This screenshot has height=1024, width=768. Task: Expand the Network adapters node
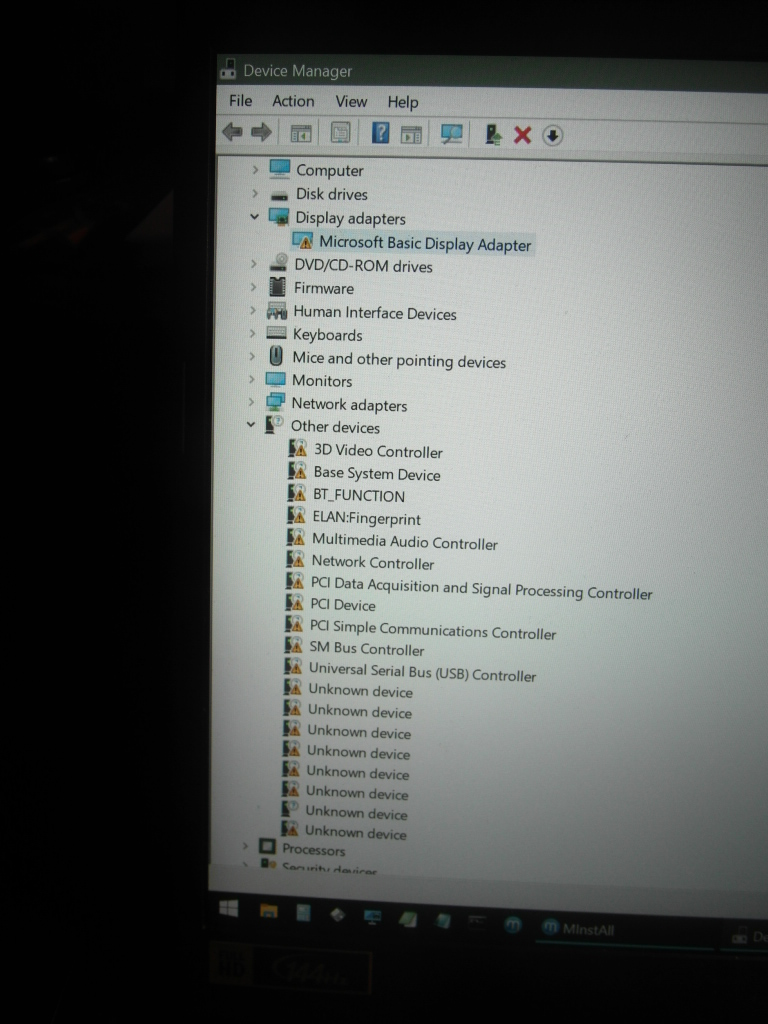pos(251,402)
